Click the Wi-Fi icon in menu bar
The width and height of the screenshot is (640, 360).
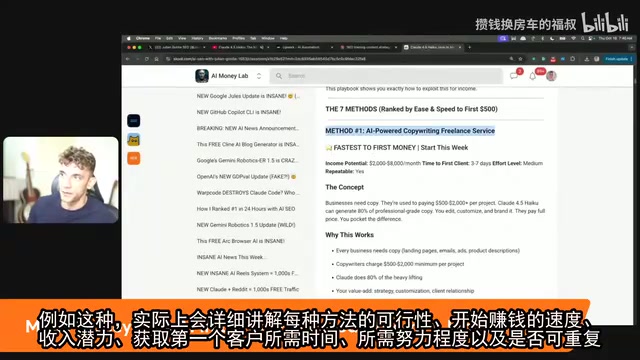573,38
